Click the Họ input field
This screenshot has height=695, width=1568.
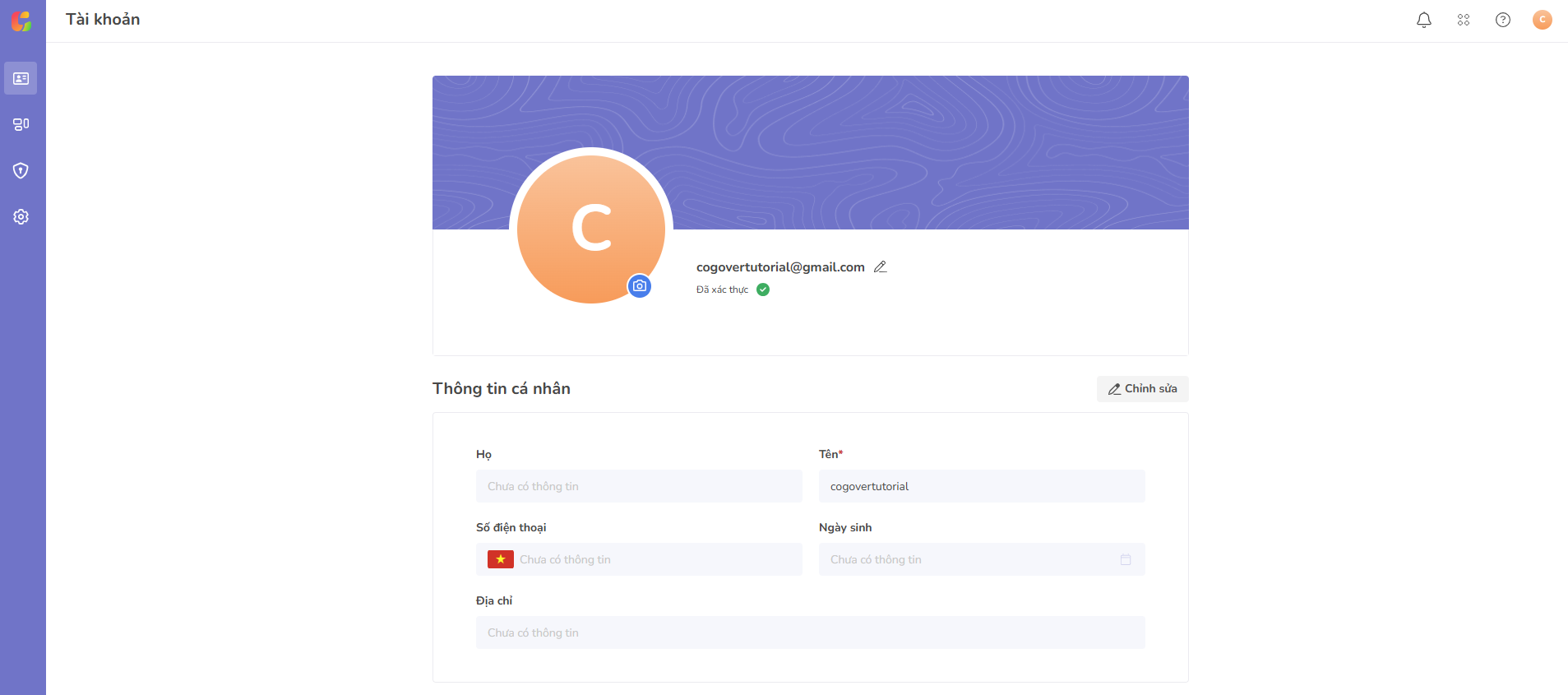point(639,486)
